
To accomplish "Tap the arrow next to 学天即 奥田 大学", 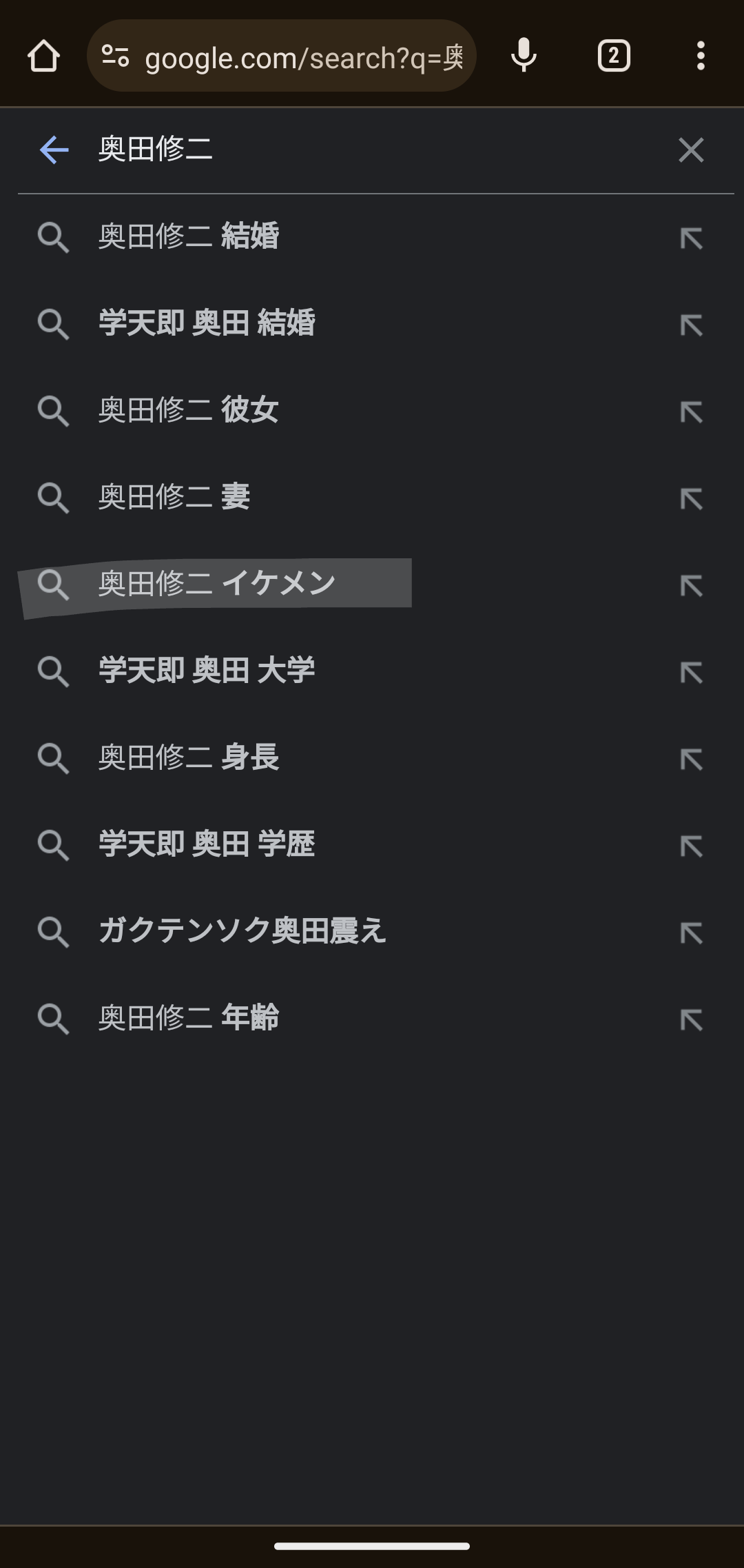I will coord(692,673).
